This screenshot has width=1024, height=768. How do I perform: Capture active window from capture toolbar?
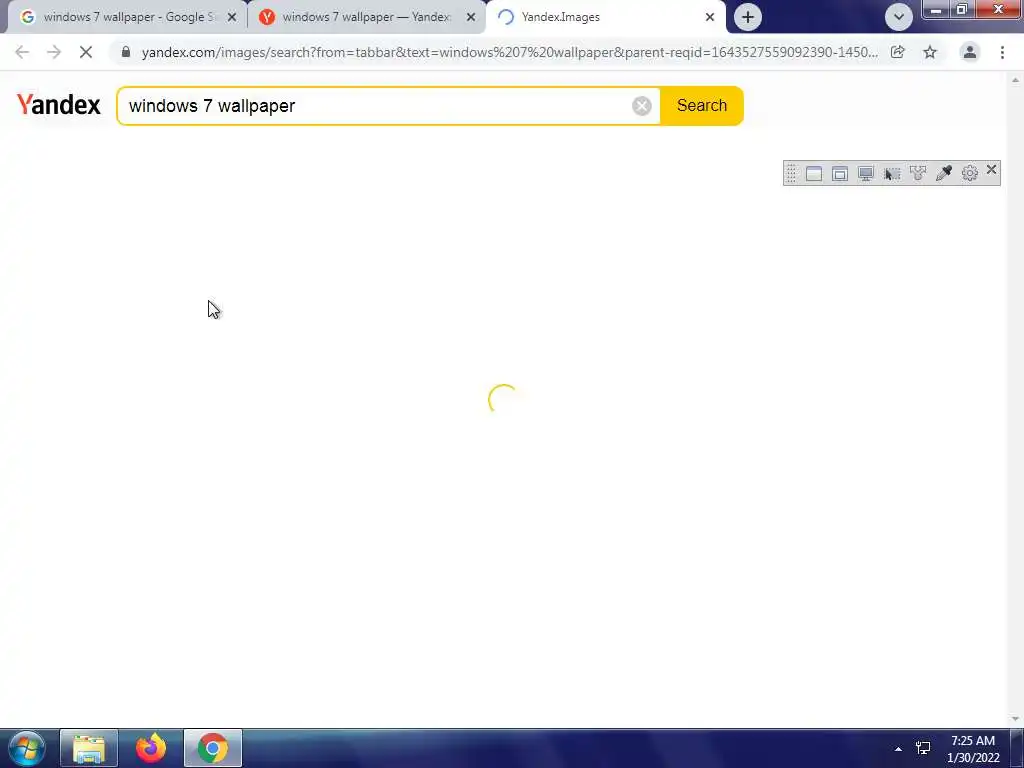pos(814,173)
